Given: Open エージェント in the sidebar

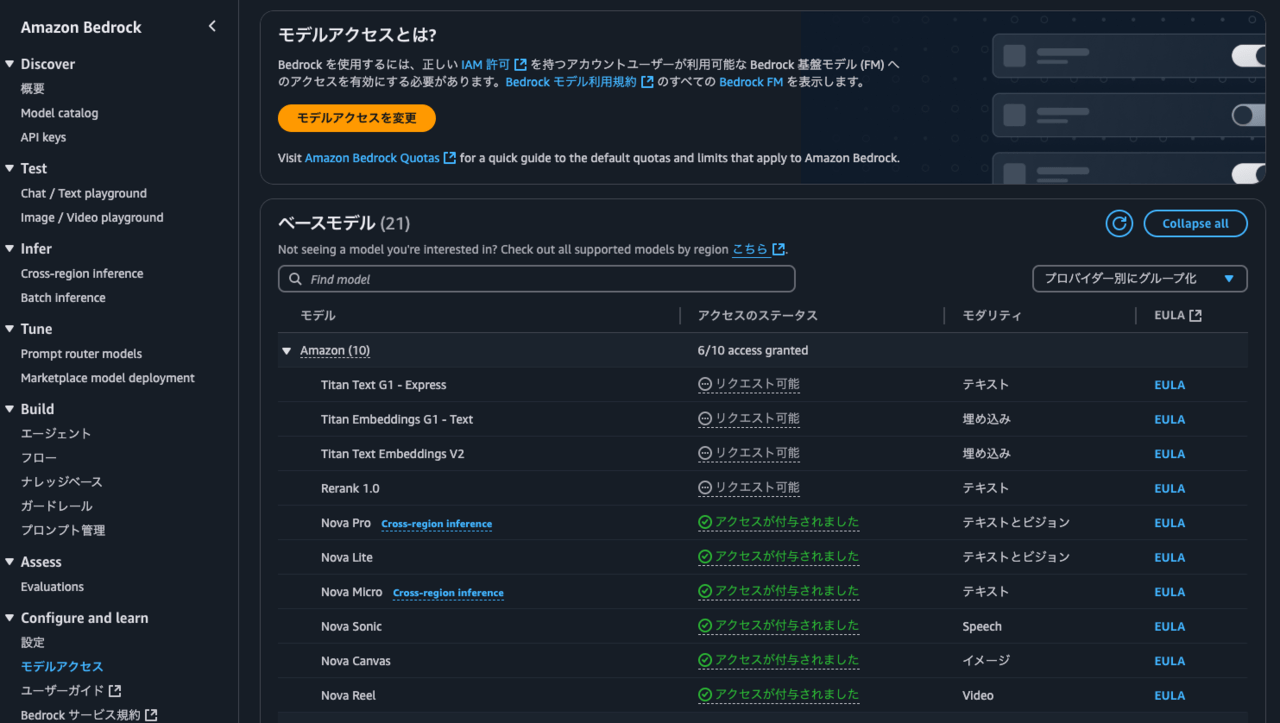Looking at the screenshot, I should (x=56, y=433).
